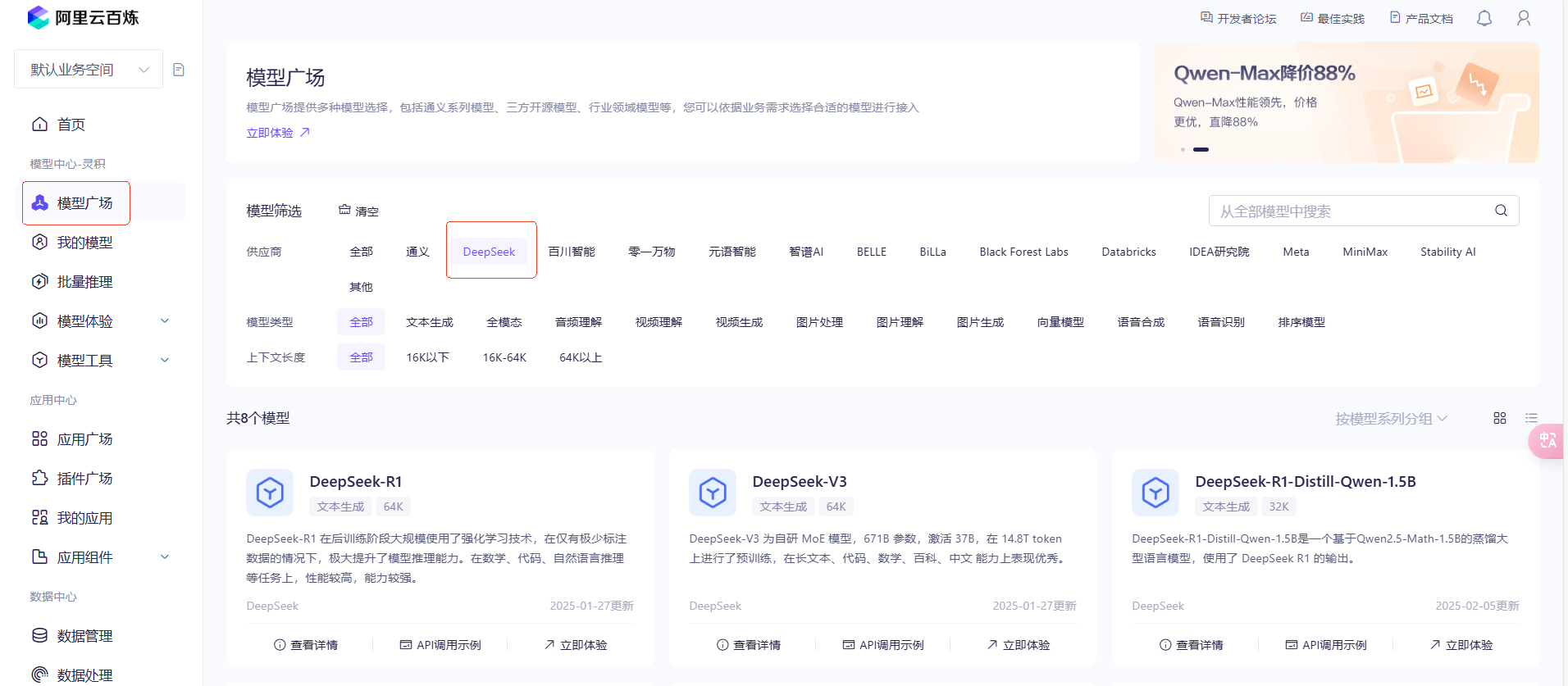Open 开发者论坛 in top bar
This screenshot has height=686, width=1568.
pyautogui.click(x=1238, y=18)
